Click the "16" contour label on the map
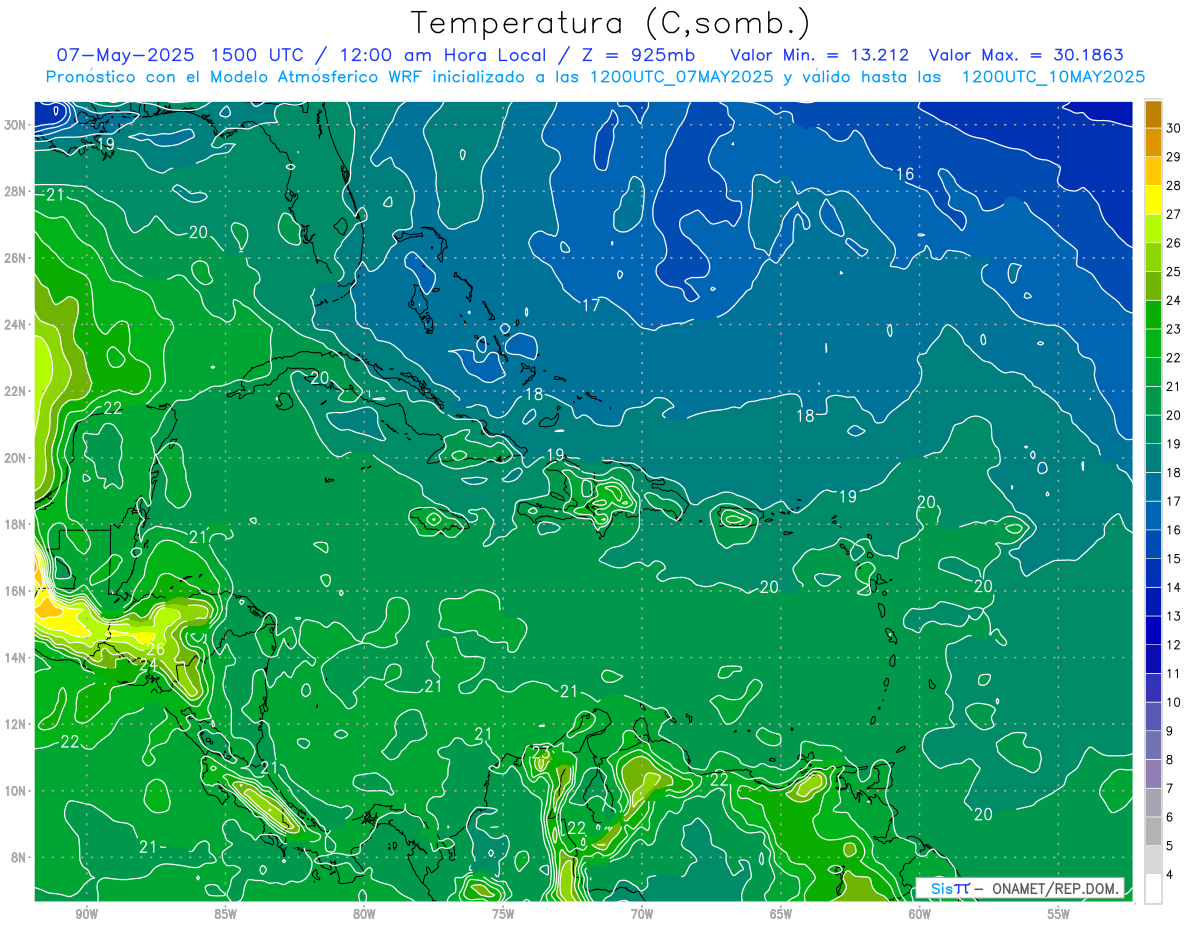Viewport: 1200px width, 927px height. pos(904,174)
